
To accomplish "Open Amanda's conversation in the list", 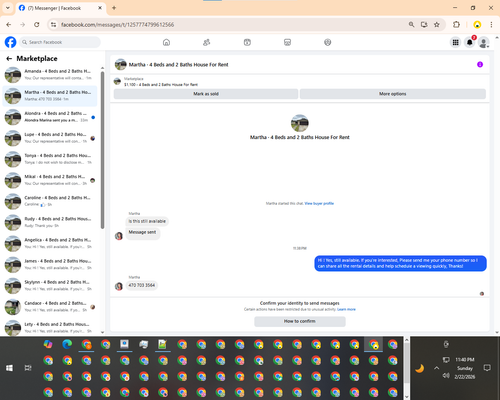I will coord(50,75).
